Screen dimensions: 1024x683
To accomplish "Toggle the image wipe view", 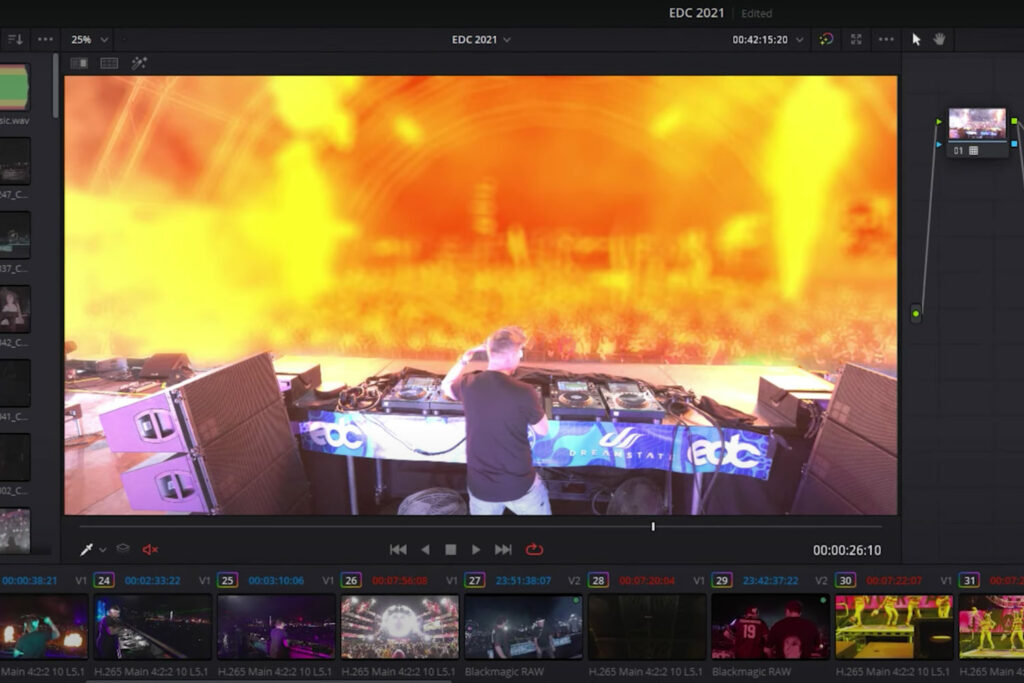I will click(x=79, y=63).
